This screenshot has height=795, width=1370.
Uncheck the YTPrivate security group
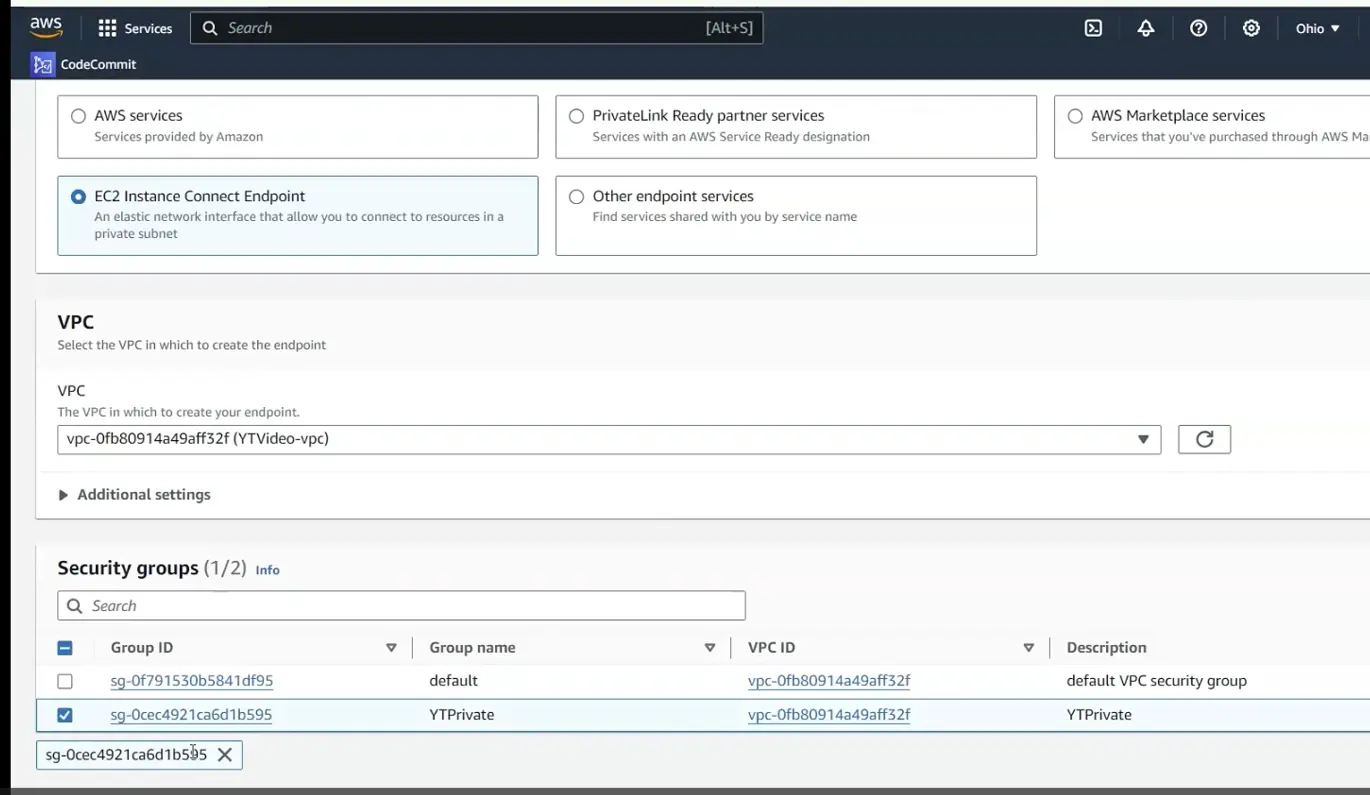[x=65, y=714]
